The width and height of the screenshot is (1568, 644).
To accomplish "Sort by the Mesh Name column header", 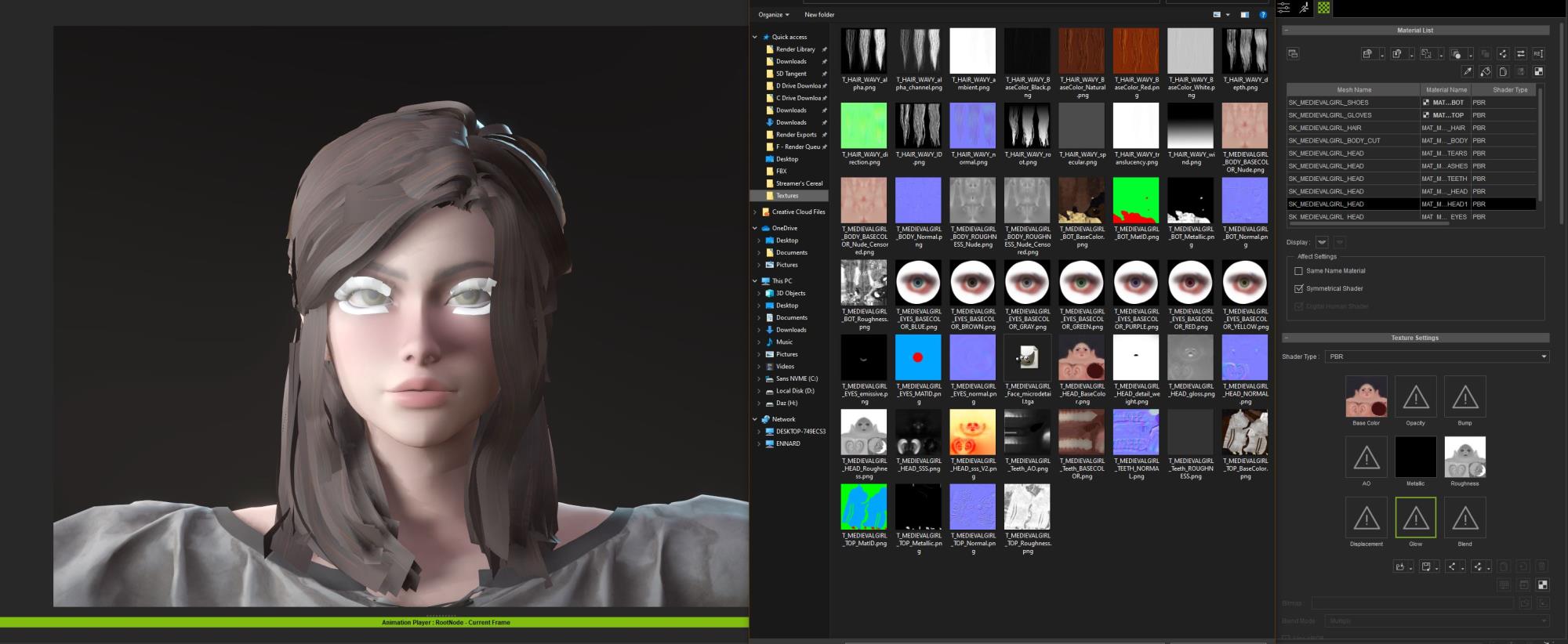I will (1353, 90).
